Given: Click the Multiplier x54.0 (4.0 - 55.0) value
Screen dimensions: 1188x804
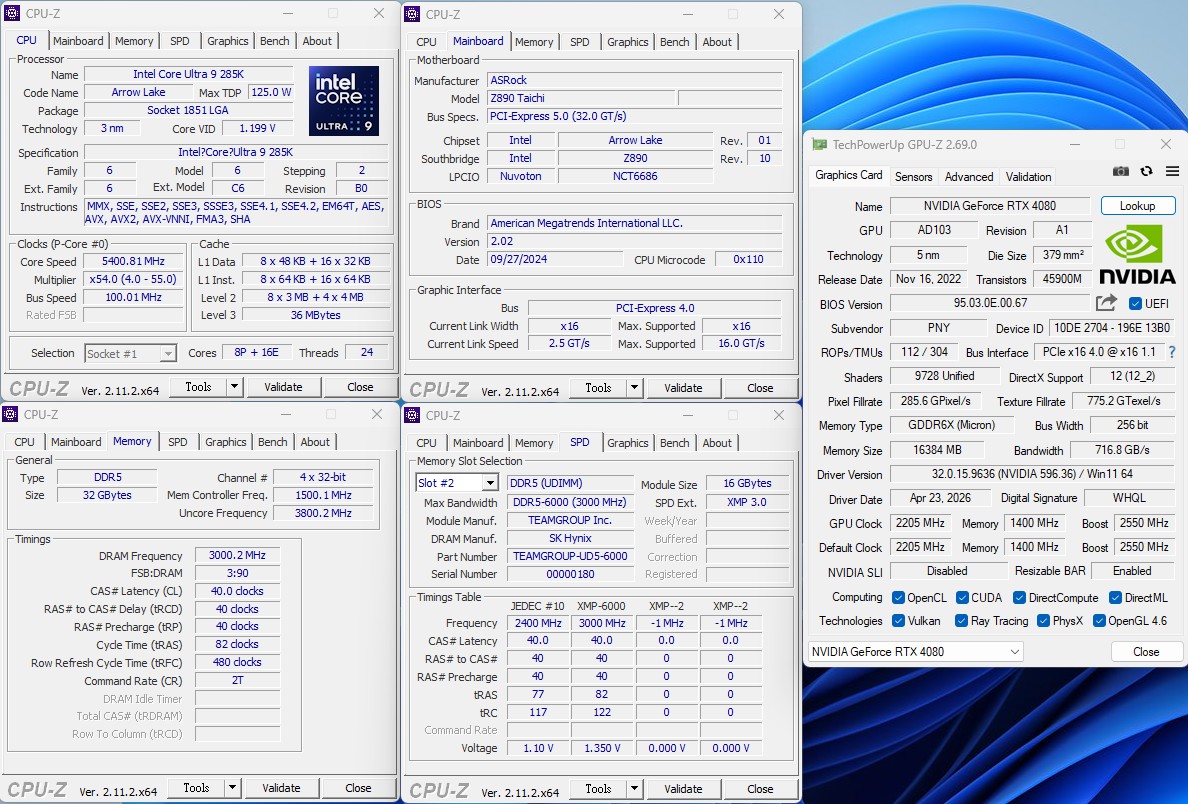Looking at the screenshot, I should 133,279.
